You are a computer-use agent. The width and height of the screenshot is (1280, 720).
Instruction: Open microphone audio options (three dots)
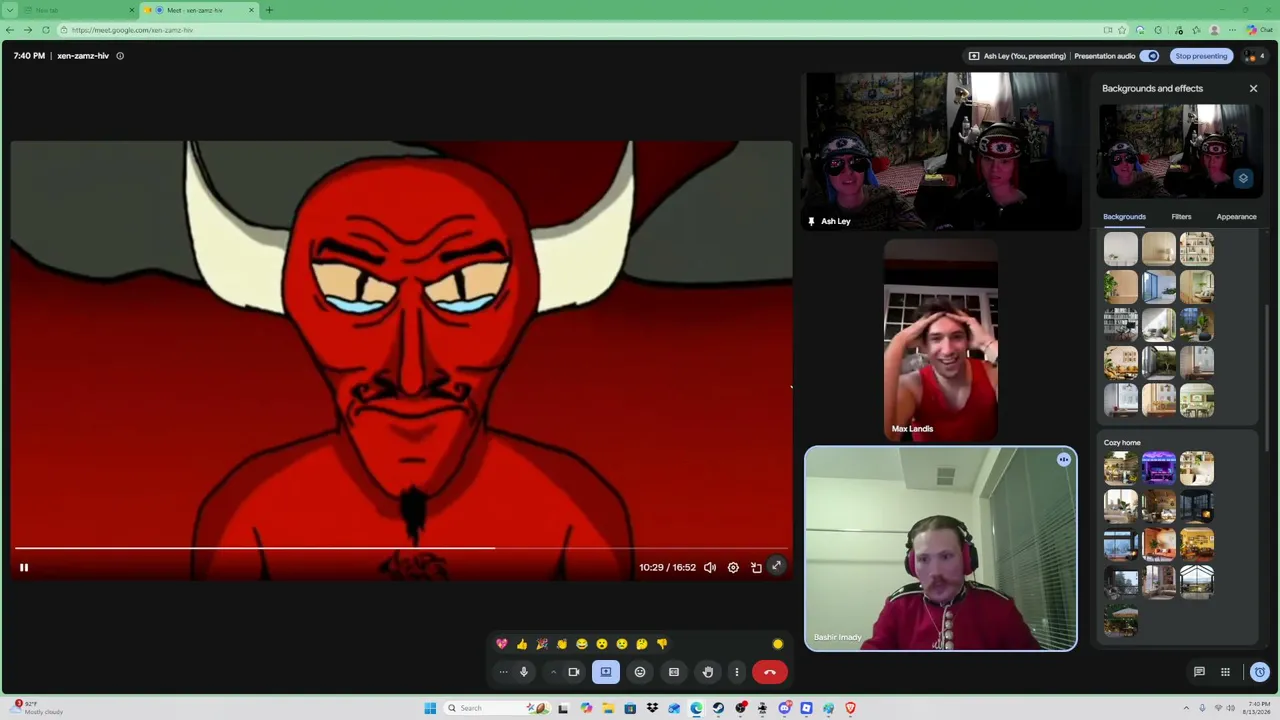pos(503,672)
